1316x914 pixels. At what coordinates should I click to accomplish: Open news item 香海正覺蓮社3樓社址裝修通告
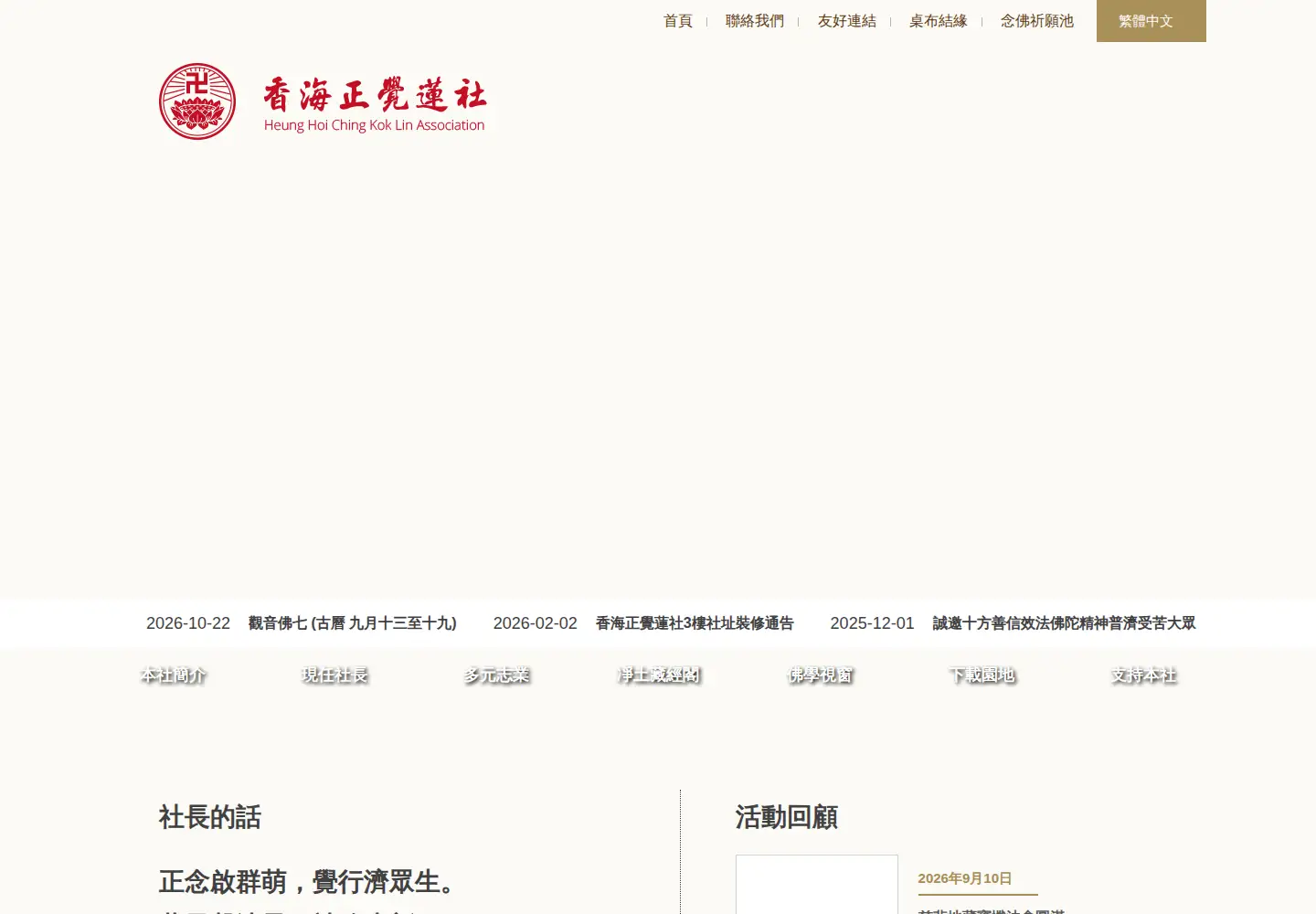pos(695,623)
